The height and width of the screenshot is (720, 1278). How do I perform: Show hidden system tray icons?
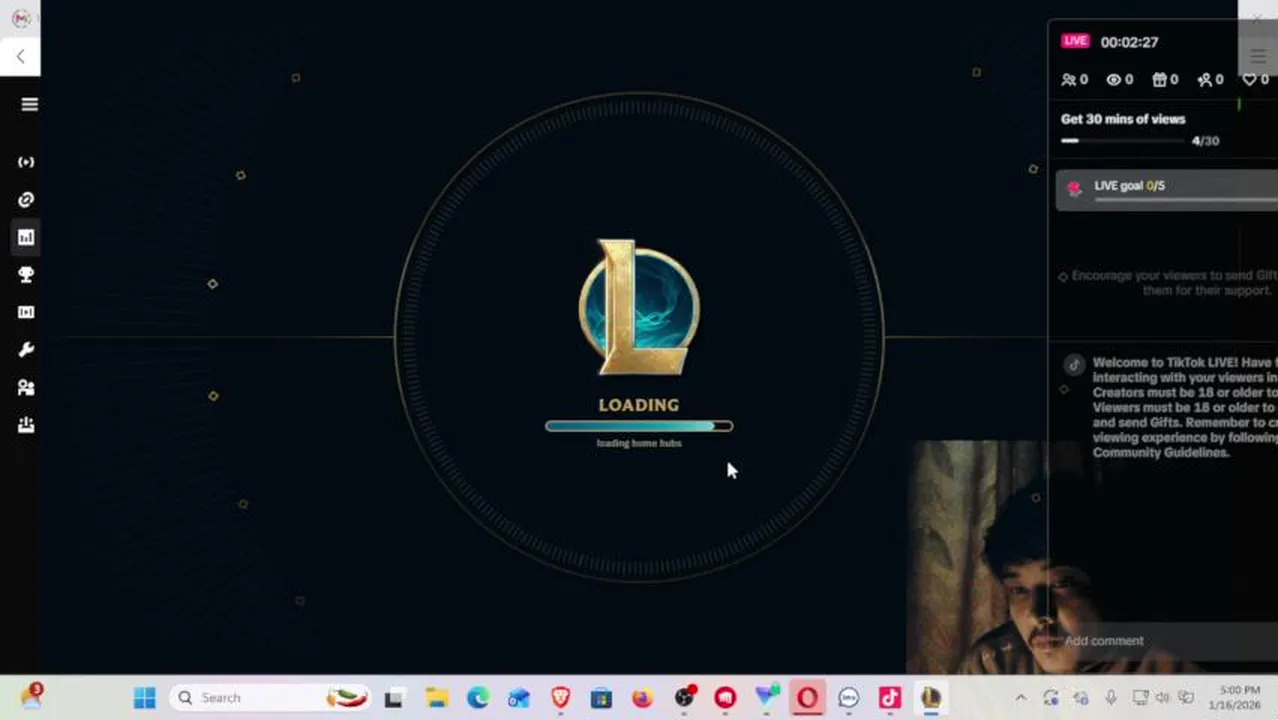click(x=1020, y=698)
